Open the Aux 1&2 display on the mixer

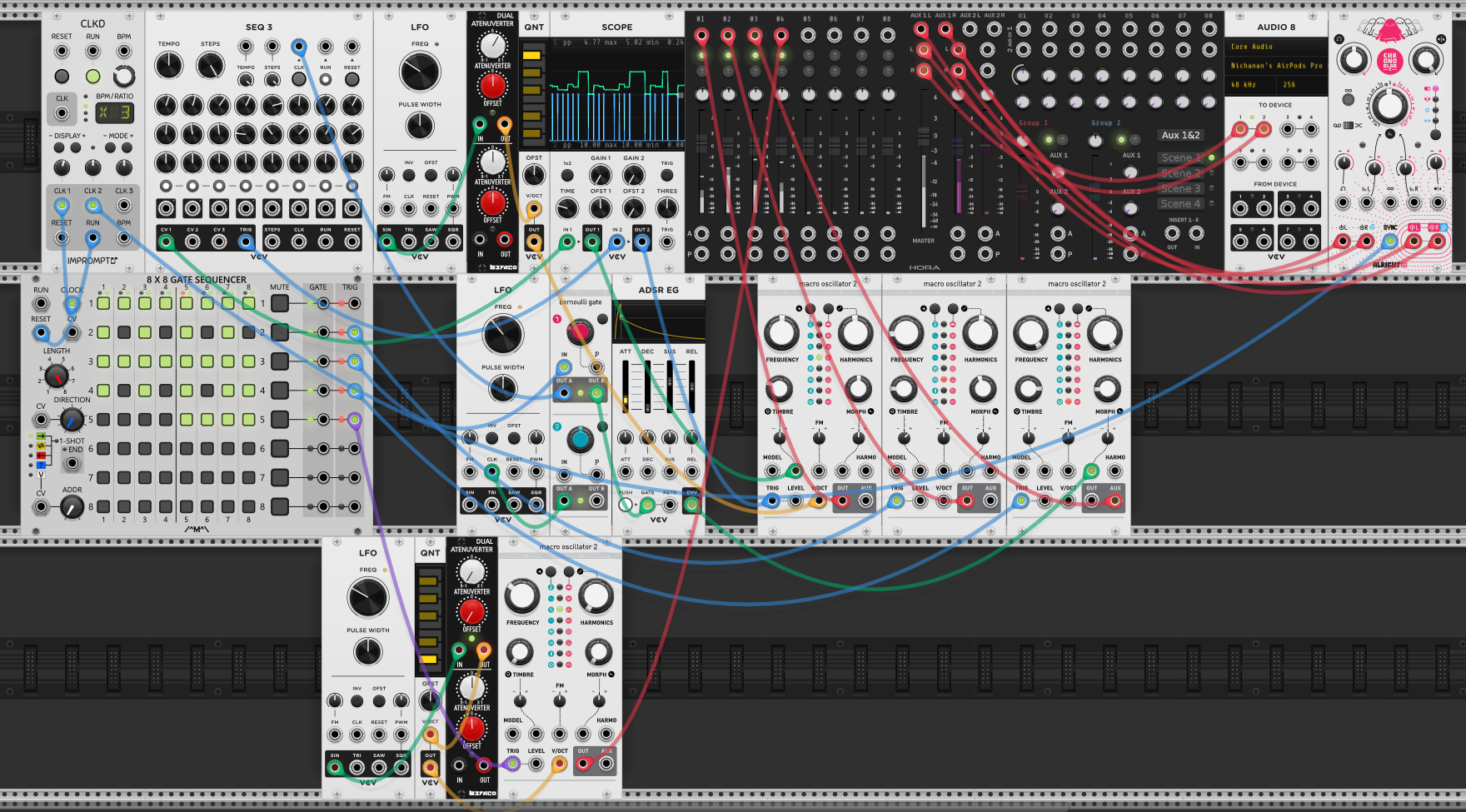pyautogui.click(x=1181, y=135)
